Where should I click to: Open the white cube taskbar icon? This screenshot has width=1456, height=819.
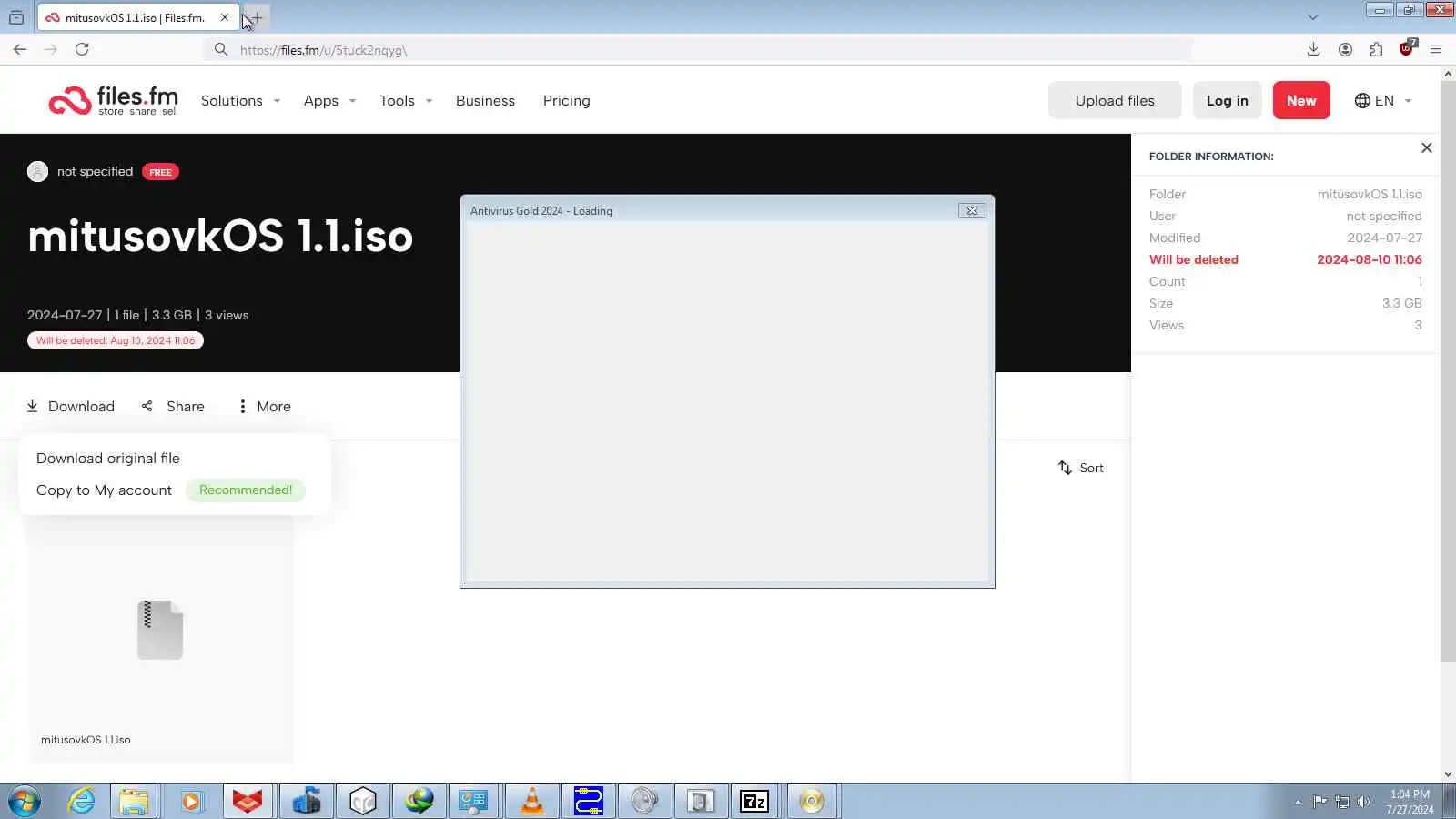[363, 801]
